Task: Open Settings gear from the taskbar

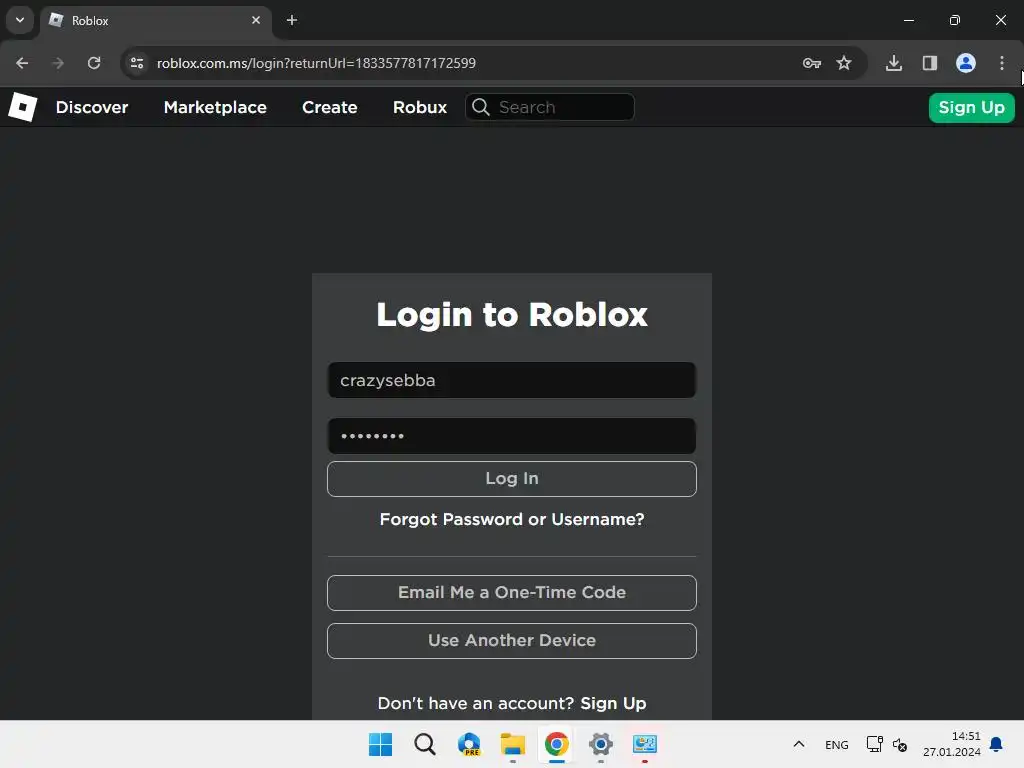Action: pos(601,744)
